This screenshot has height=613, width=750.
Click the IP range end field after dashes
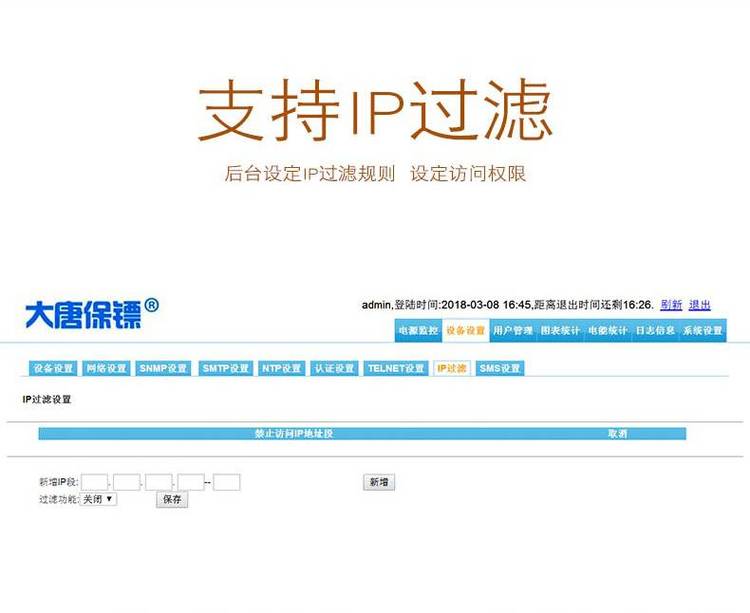click(x=227, y=482)
